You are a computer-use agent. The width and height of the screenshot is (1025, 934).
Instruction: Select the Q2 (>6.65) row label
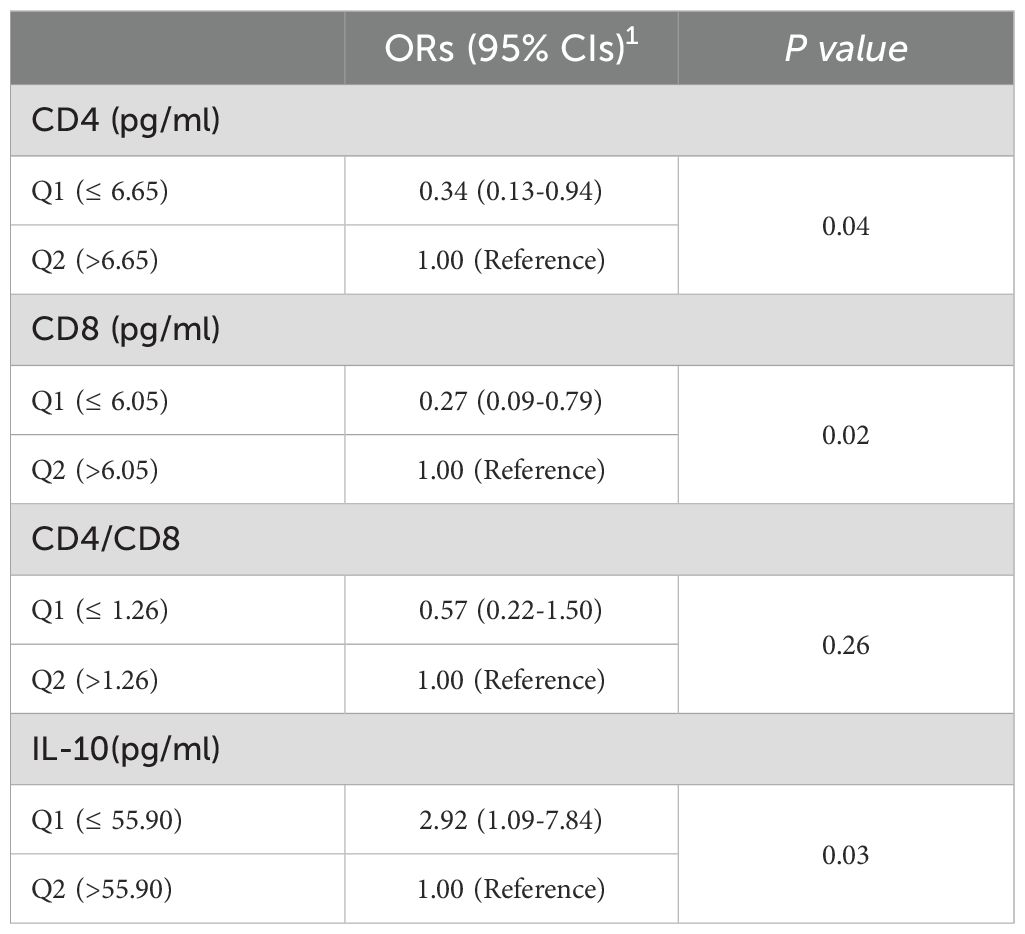[95, 260]
